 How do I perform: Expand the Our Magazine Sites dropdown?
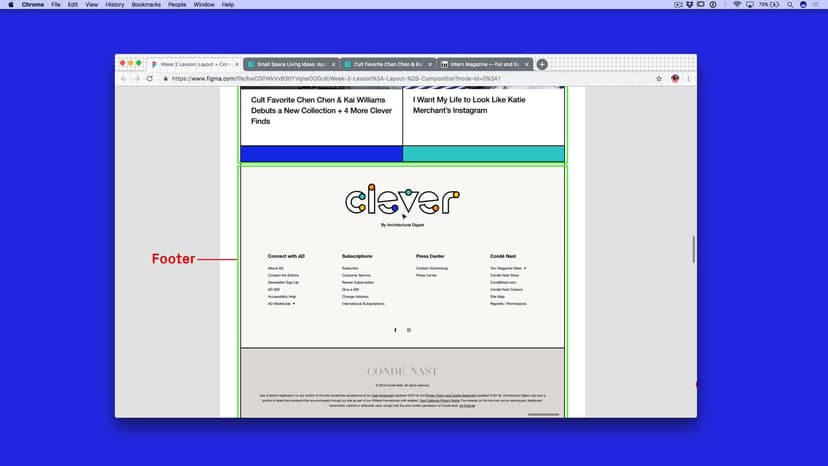[x=508, y=268]
